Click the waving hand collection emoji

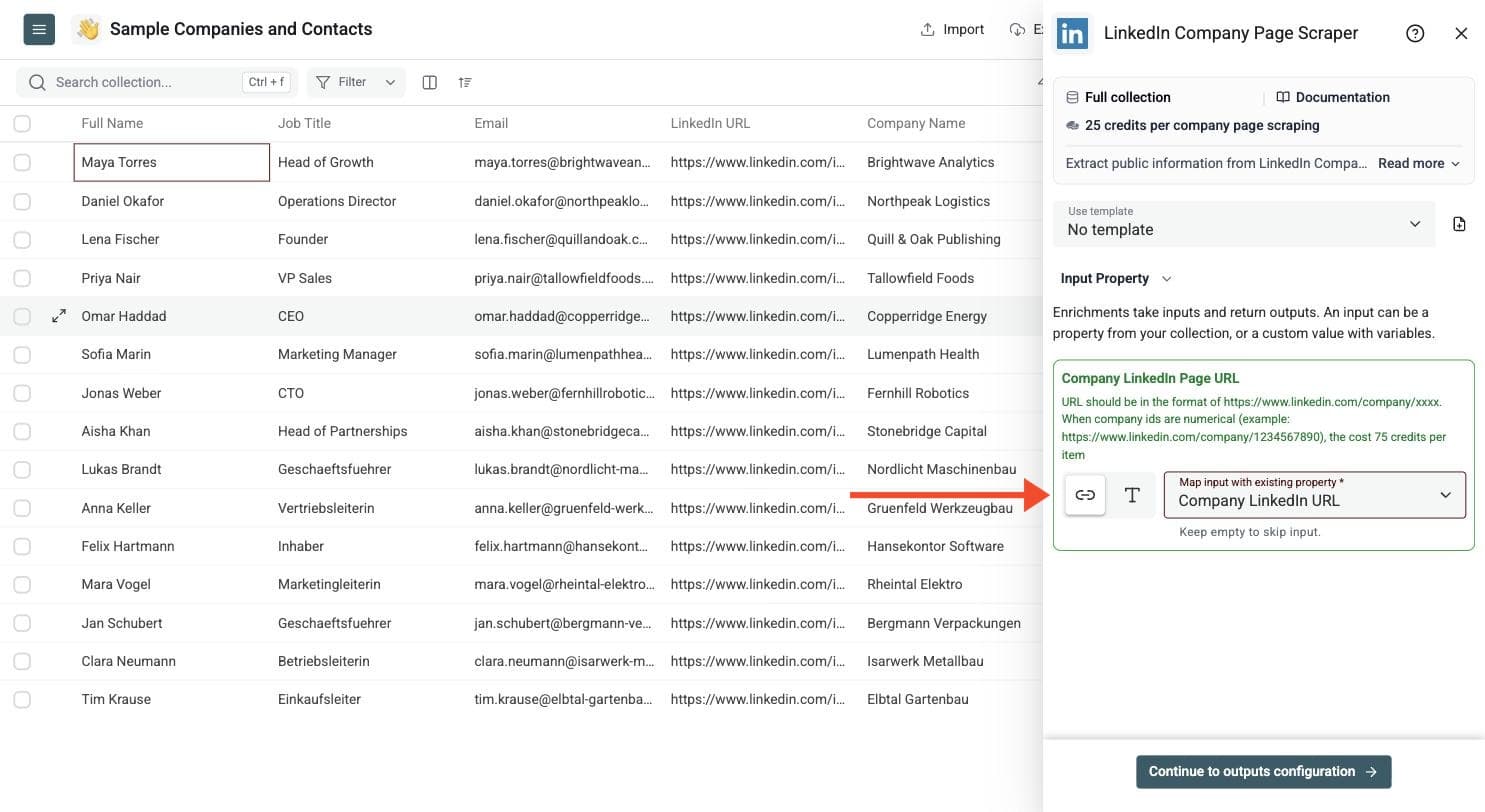(88, 29)
